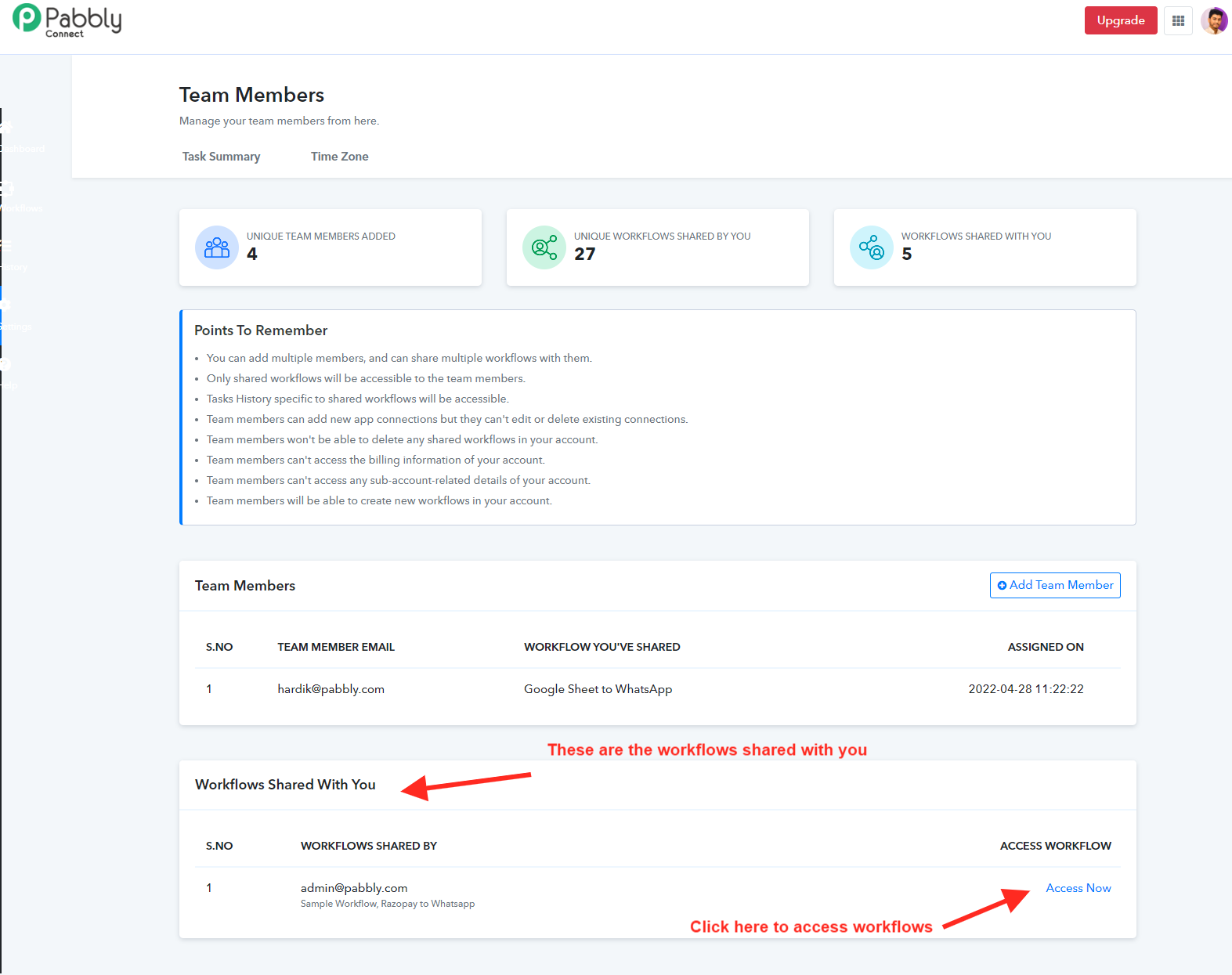
Task: Click the bullet about creating new workflows
Action: click(379, 500)
